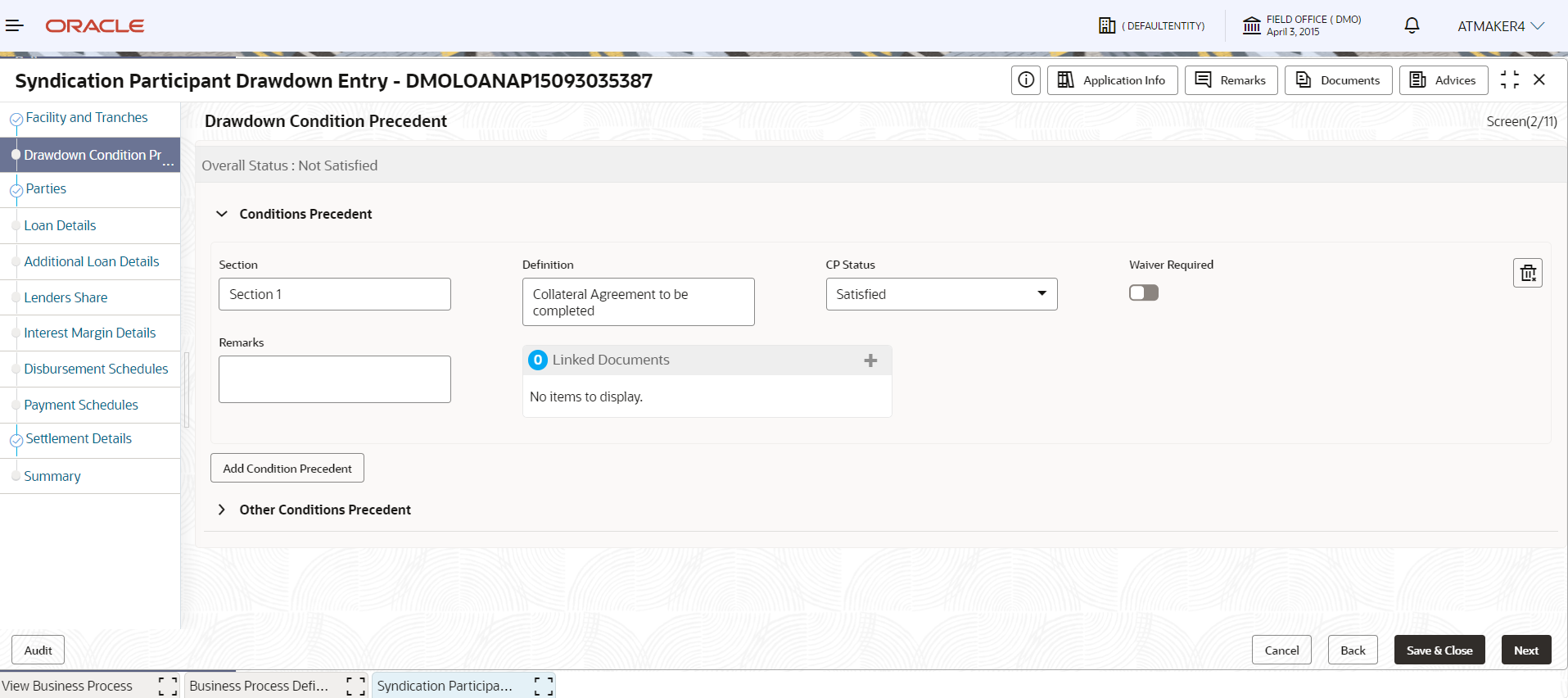1568x698 pixels.
Task: Open the information circle icon
Action: point(1026,80)
